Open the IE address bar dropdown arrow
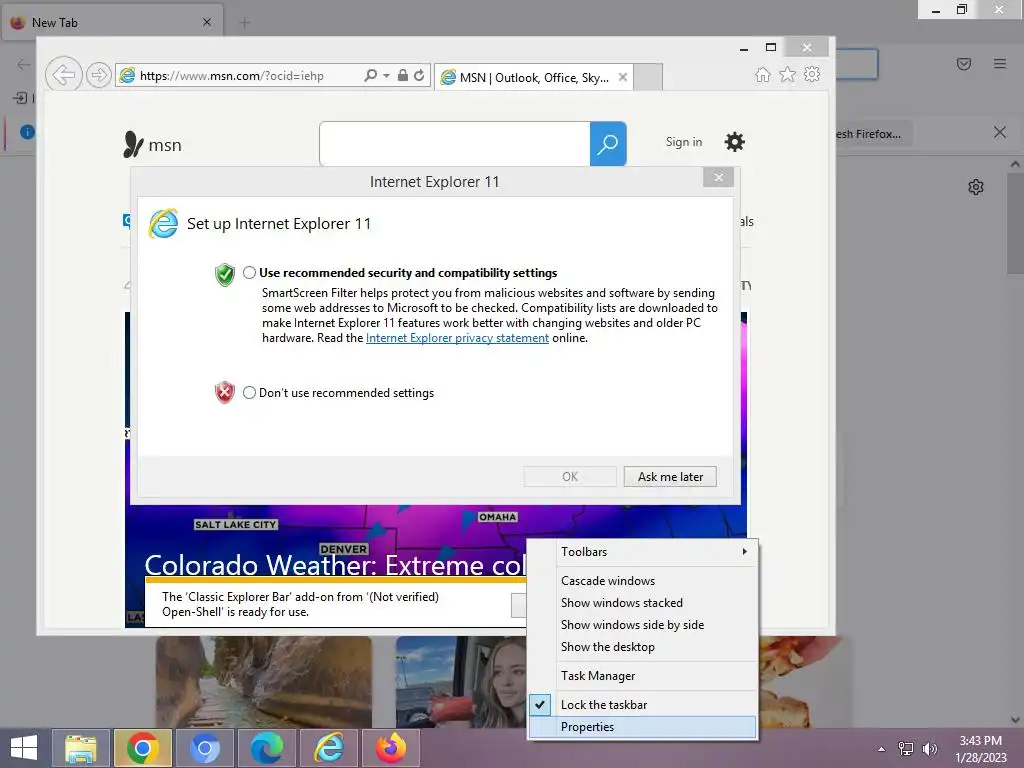This screenshot has width=1024, height=768. [x=387, y=76]
